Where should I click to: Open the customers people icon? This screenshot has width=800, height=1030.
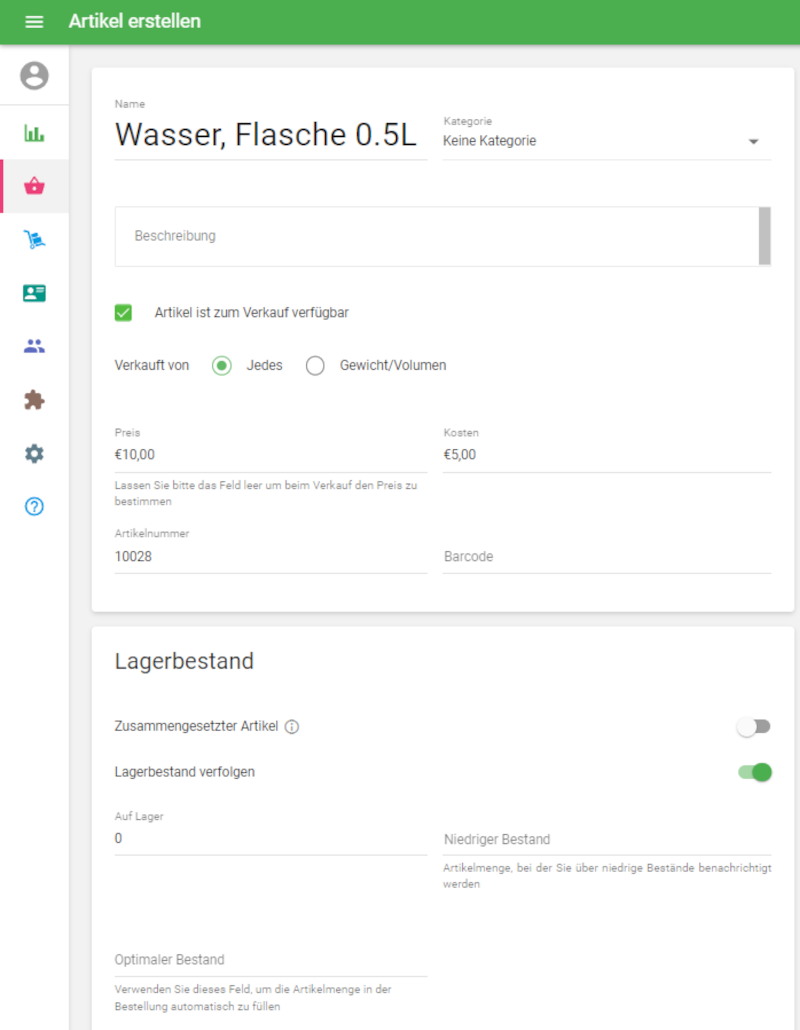34,346
